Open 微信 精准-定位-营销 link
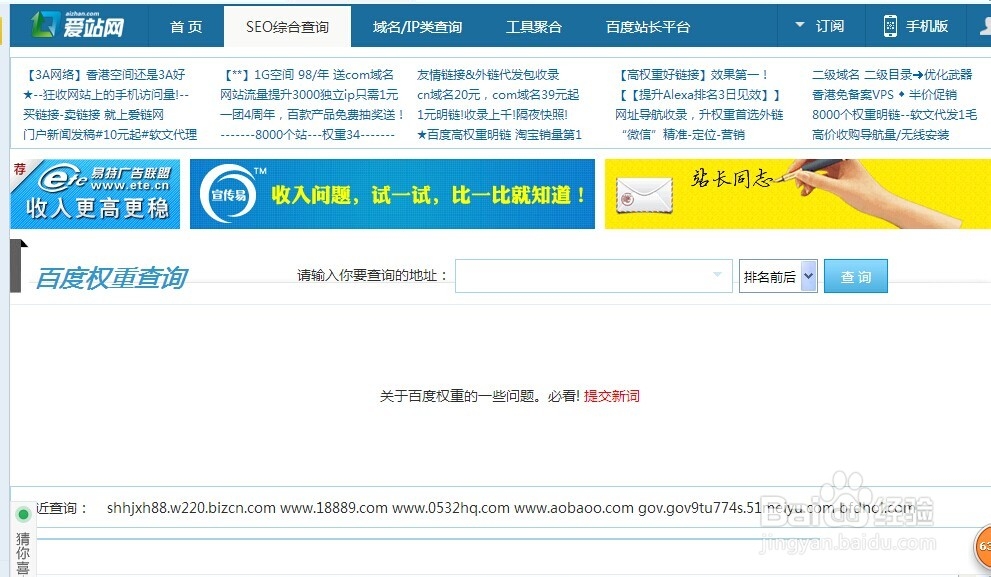The height and width of the screenshot is (577, 991). (x=683, y=135)
